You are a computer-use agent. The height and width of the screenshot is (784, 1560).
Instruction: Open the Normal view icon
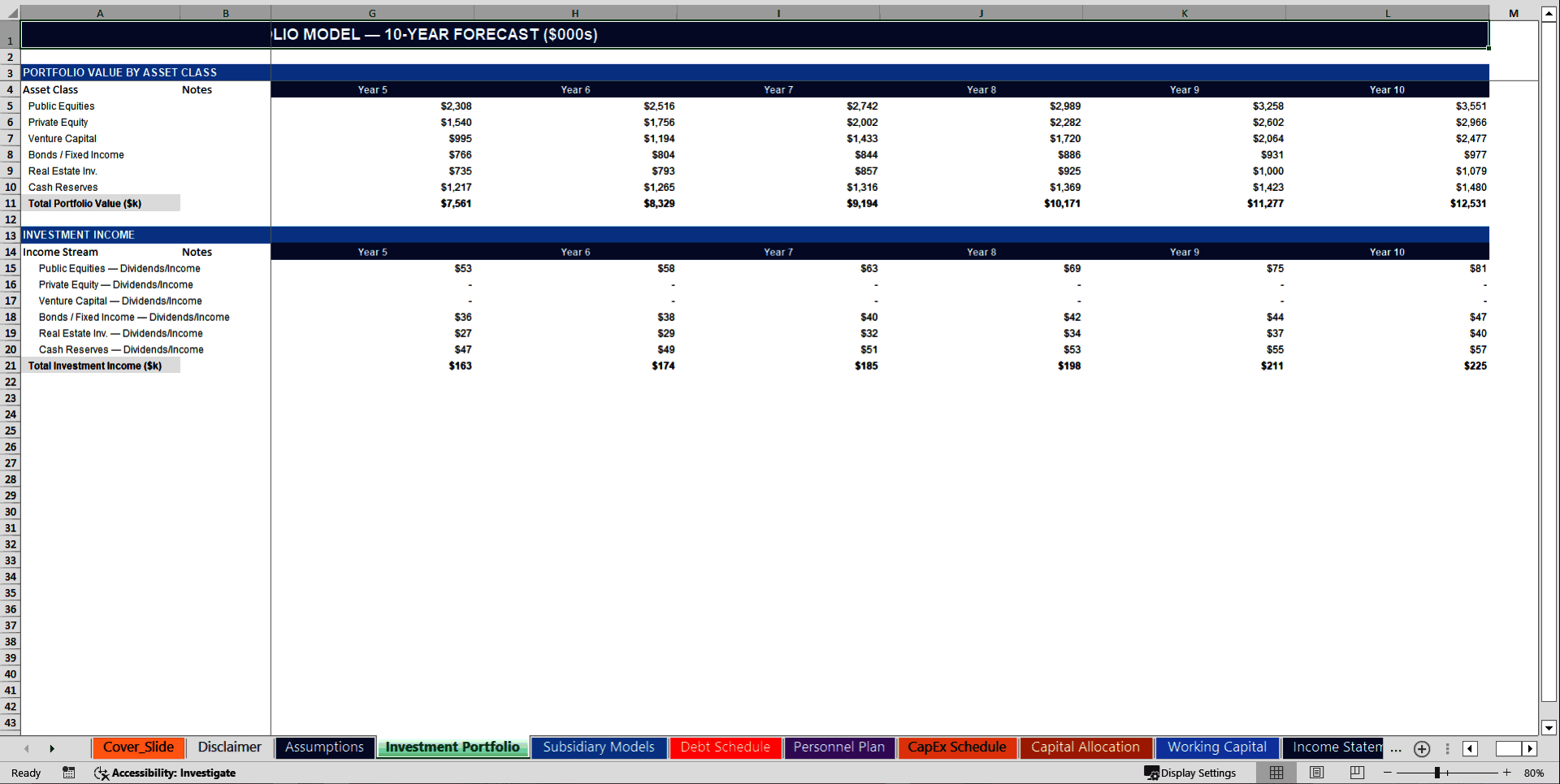1276,773
